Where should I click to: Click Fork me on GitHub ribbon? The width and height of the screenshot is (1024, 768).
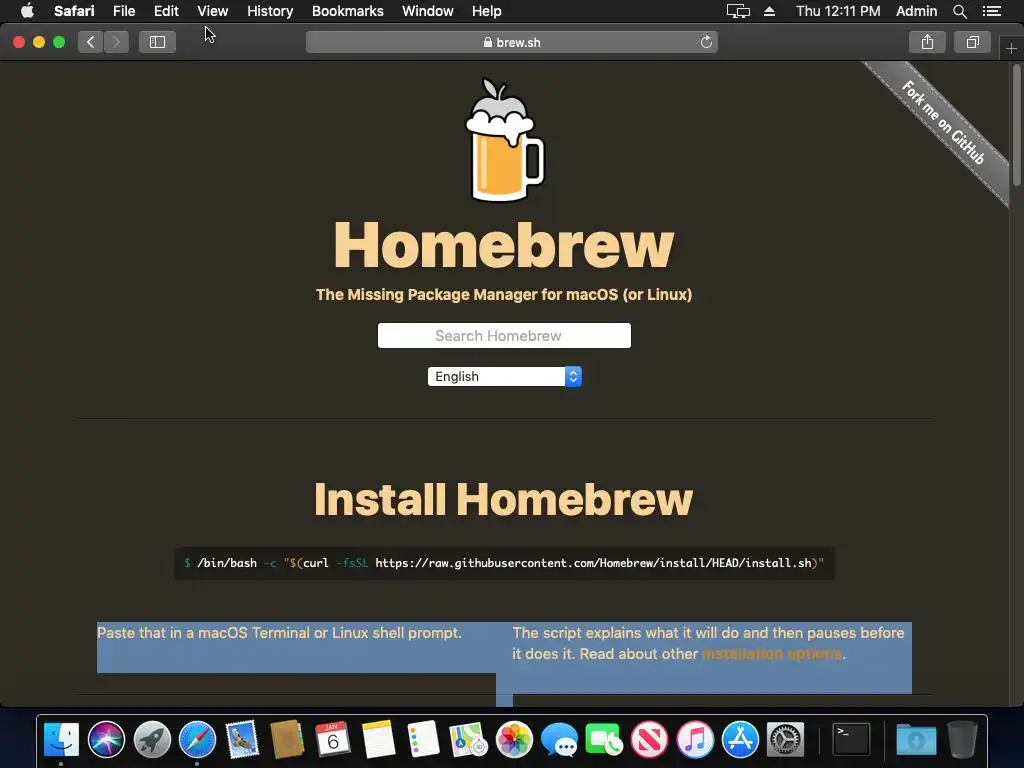pos(943,122)
